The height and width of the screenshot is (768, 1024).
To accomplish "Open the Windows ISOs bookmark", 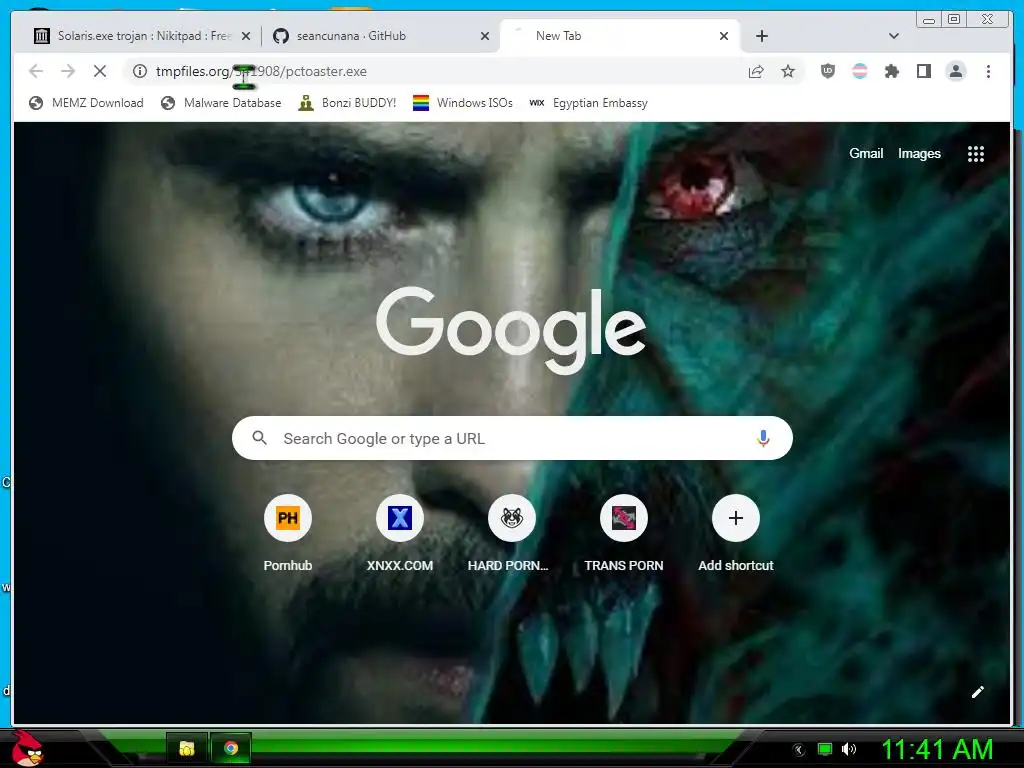I will [x=462, y=103].
